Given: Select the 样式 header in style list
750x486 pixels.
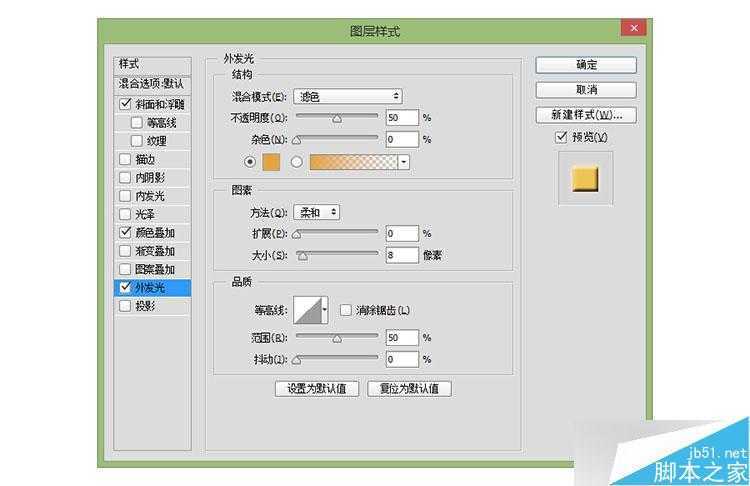Looking at the screenshot, I should coord(152,64).
